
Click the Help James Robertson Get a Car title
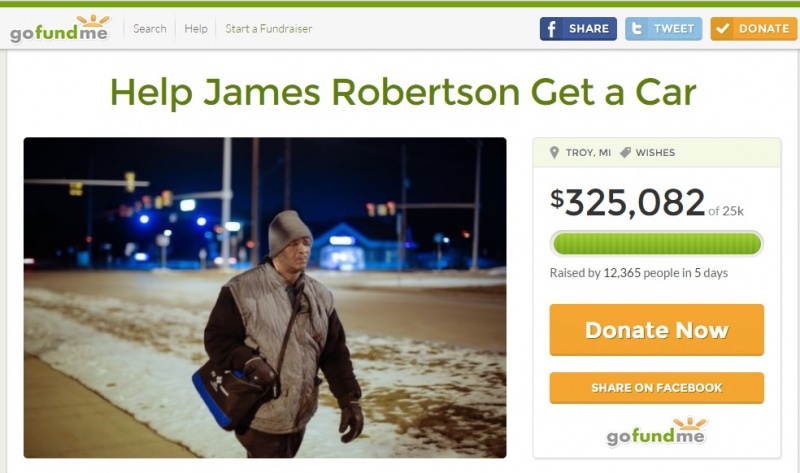pyautogui.click(x=403, y=92)
